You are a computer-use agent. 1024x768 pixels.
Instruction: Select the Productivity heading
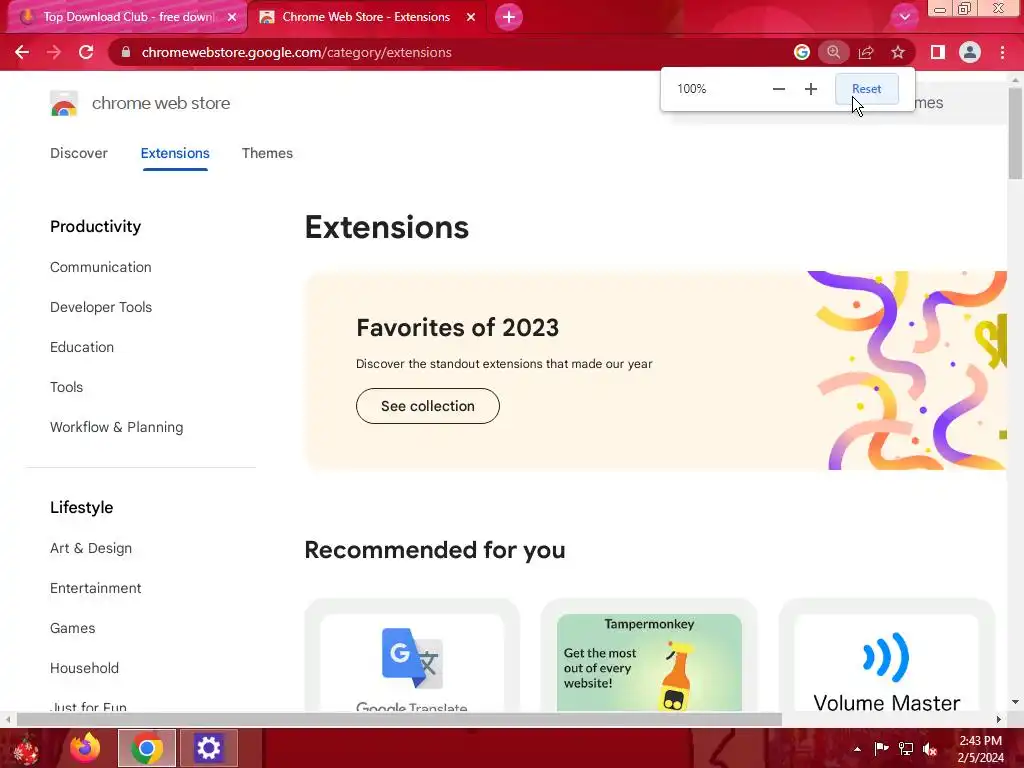(95, 227)
